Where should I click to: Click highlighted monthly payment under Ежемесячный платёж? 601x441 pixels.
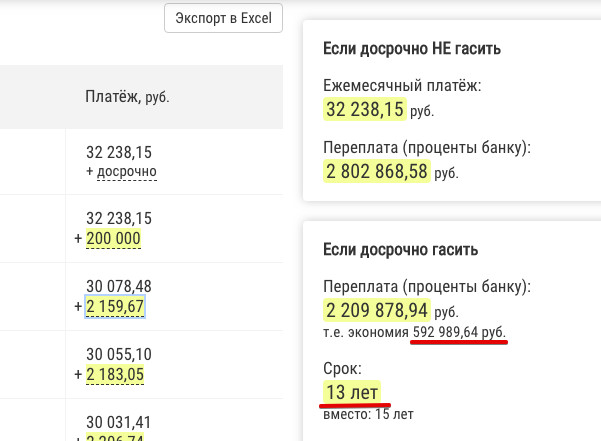(364, 109)
